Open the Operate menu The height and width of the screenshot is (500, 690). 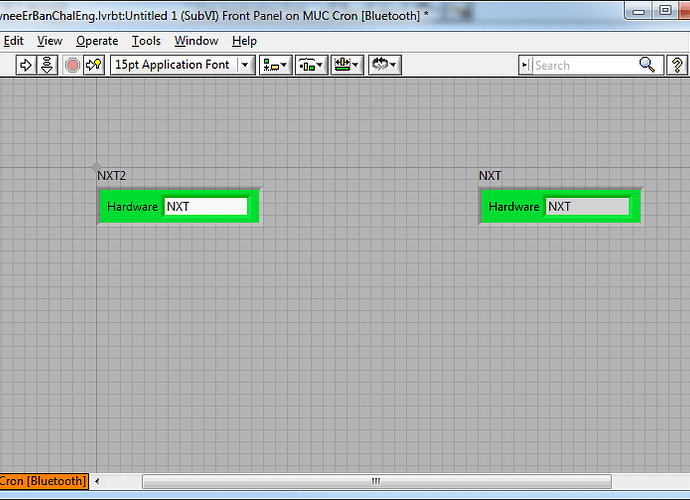(x=97, y=41)
